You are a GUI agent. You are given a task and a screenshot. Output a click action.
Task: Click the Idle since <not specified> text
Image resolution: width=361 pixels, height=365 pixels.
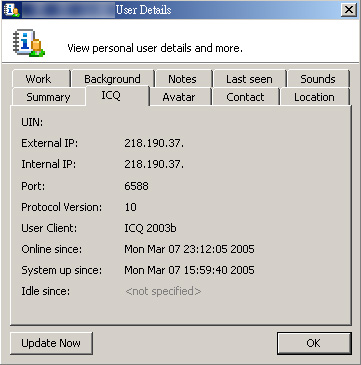pos(163,291)
